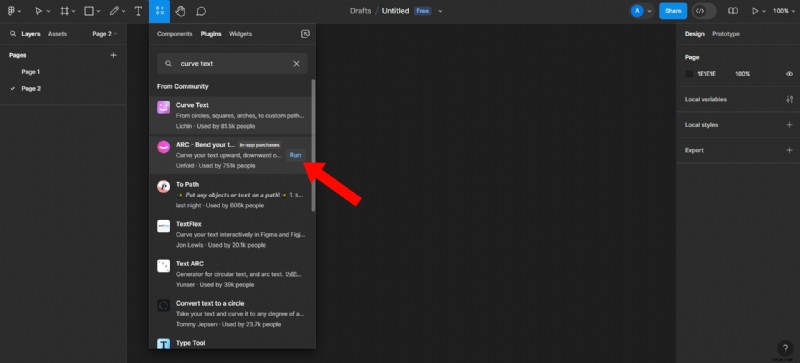The width and height of the screenshot is (800, 363).
Task: Click the layers panel search icon
Action: (x=13, y=34)
